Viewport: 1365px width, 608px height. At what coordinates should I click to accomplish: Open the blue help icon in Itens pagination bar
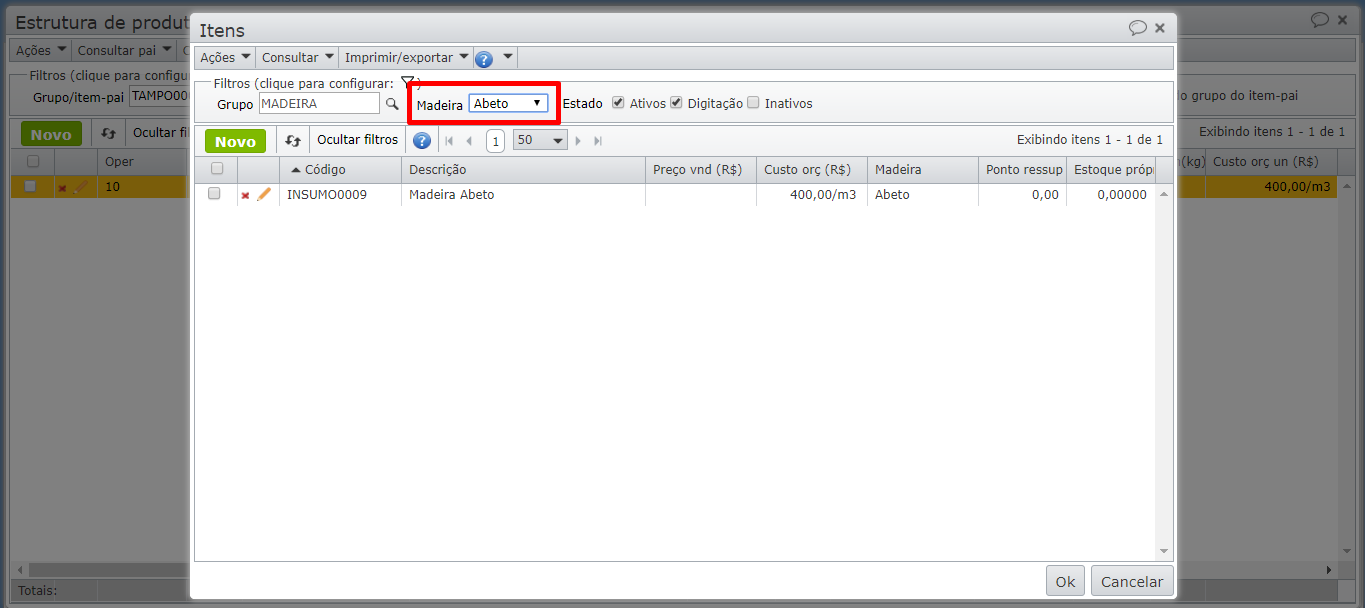[422, 141]
